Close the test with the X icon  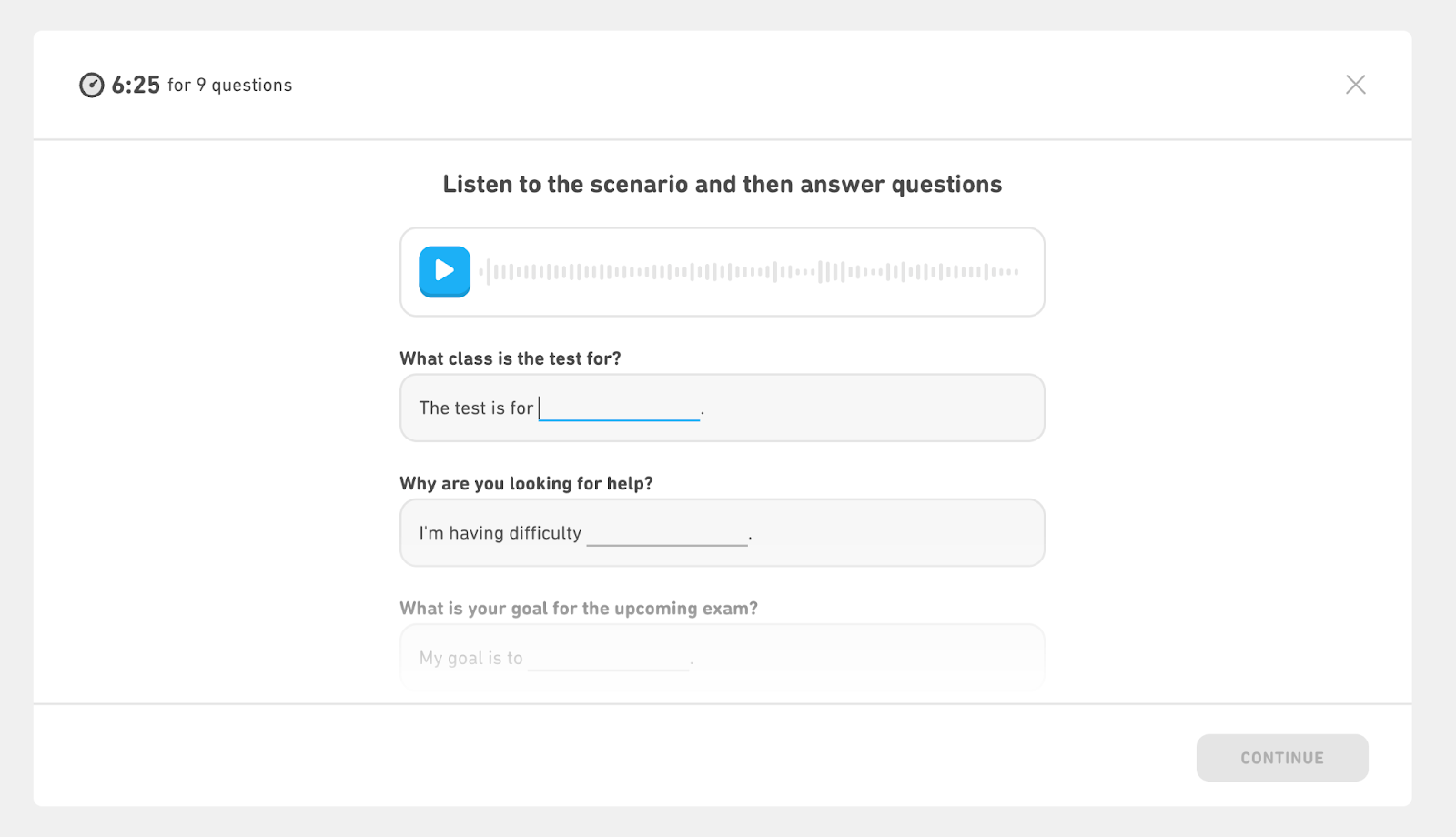(x=1355, y=85)
